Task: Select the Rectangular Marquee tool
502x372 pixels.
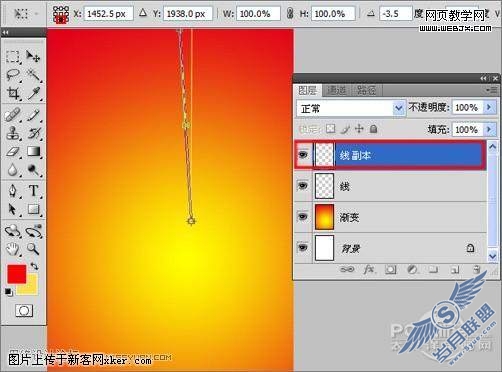Action: 13,57
